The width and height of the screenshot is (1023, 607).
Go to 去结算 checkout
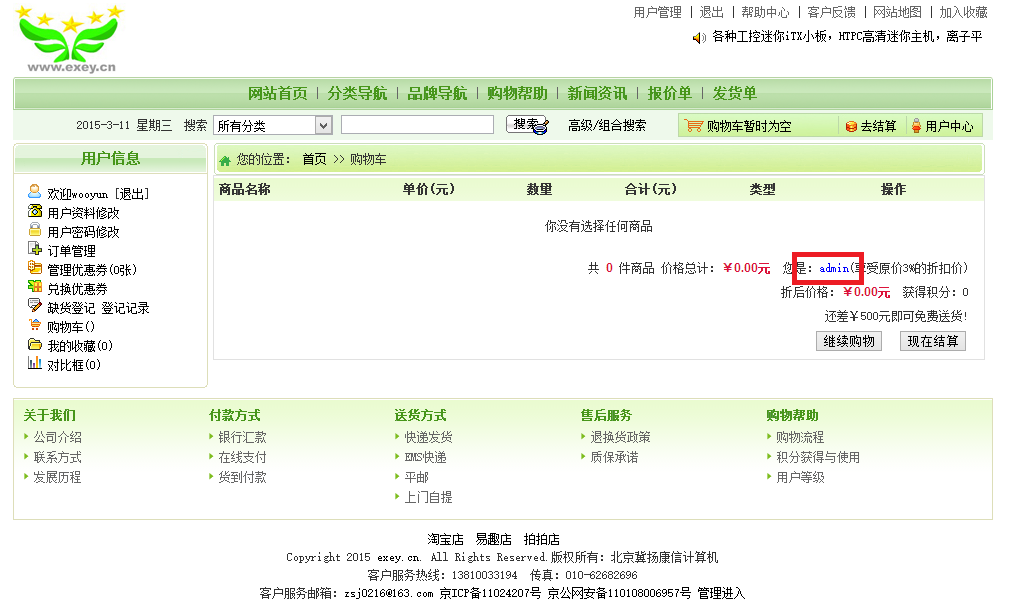(x=878, y=127)
